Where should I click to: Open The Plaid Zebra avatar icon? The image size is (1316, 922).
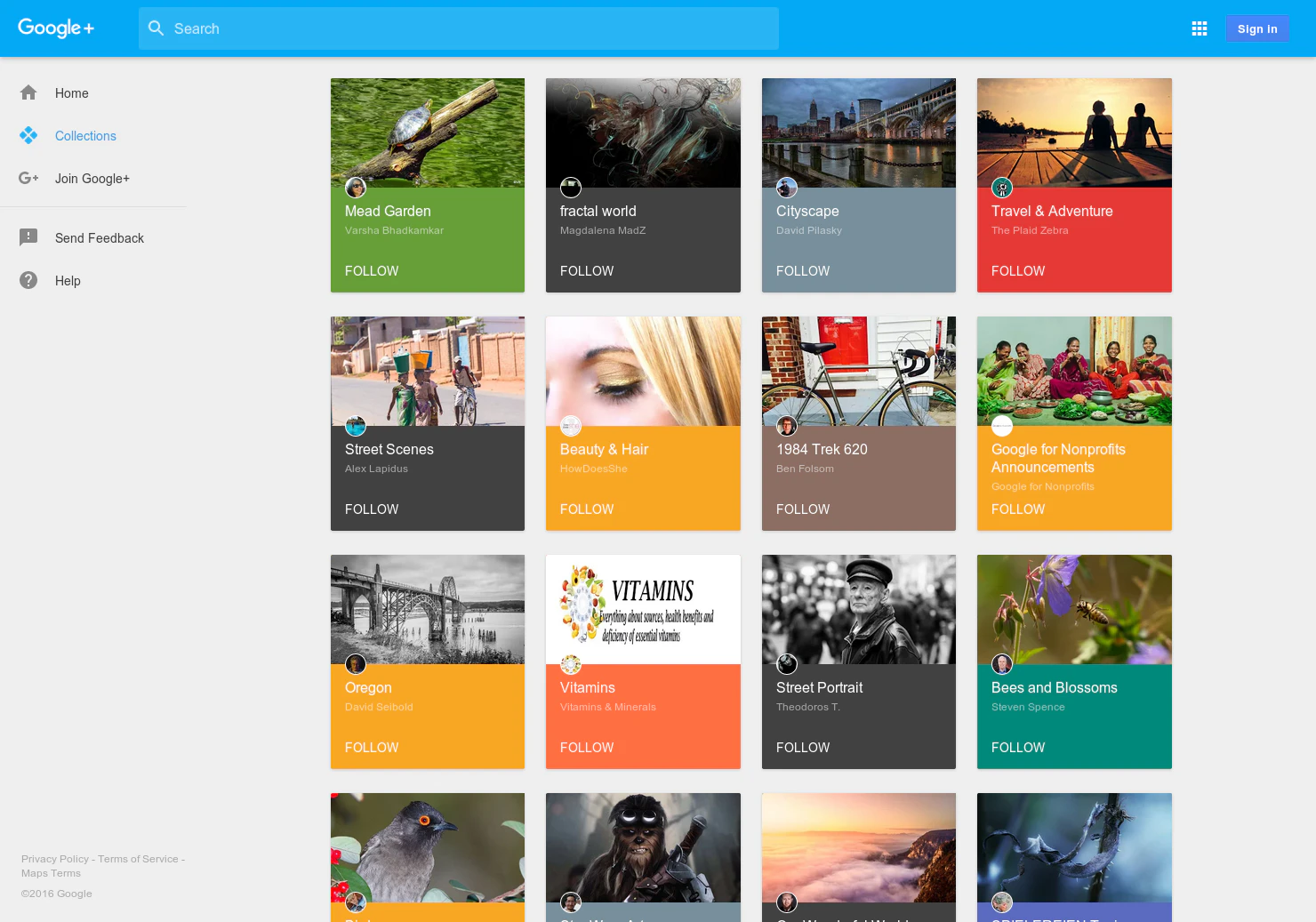[1002, 188]
